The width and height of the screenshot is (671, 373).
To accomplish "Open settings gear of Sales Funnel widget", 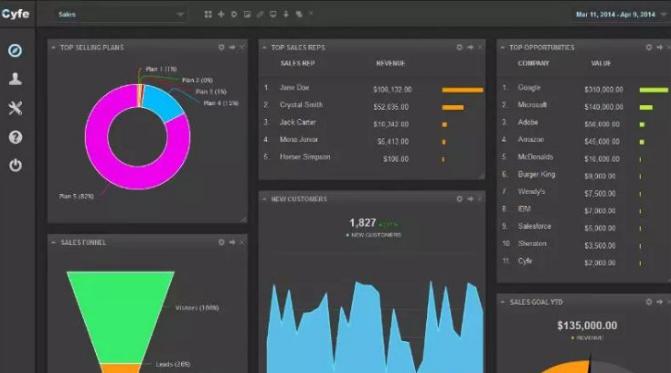I will point(221,242).
